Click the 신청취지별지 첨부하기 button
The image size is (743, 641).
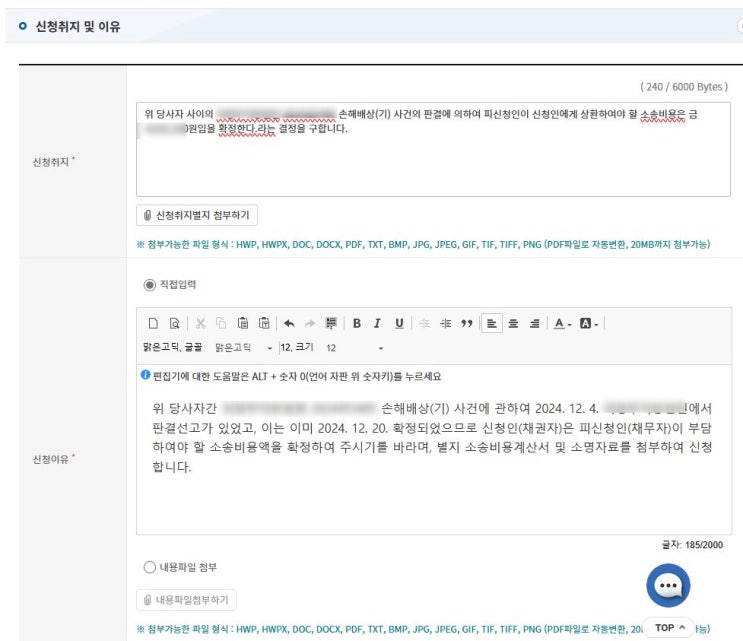197,216
